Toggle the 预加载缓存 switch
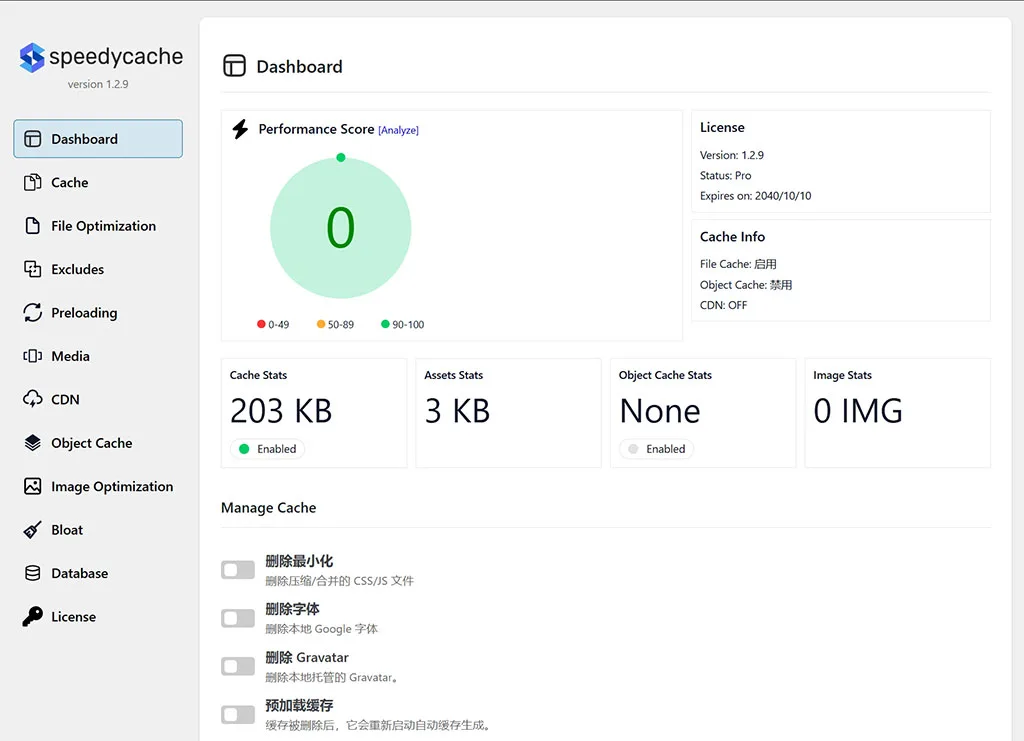 (x=238, y=714)
